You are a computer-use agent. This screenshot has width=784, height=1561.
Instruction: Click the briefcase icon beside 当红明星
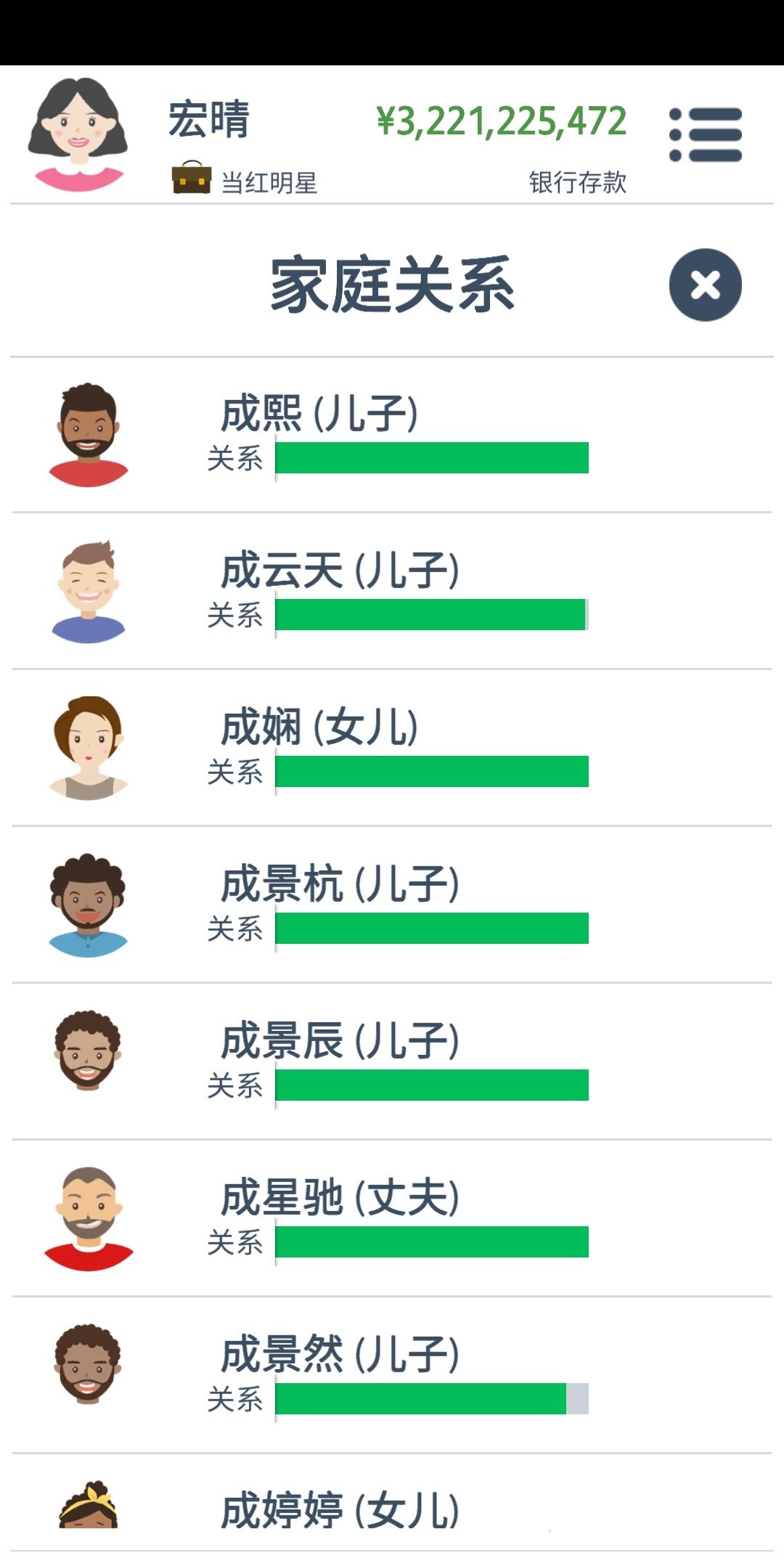click(x=192, y=177)
